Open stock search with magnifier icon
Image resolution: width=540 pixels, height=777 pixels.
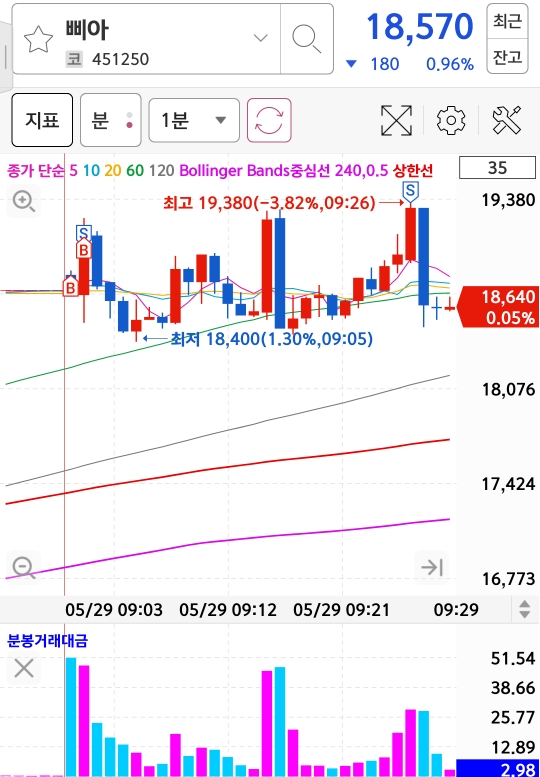307,39
